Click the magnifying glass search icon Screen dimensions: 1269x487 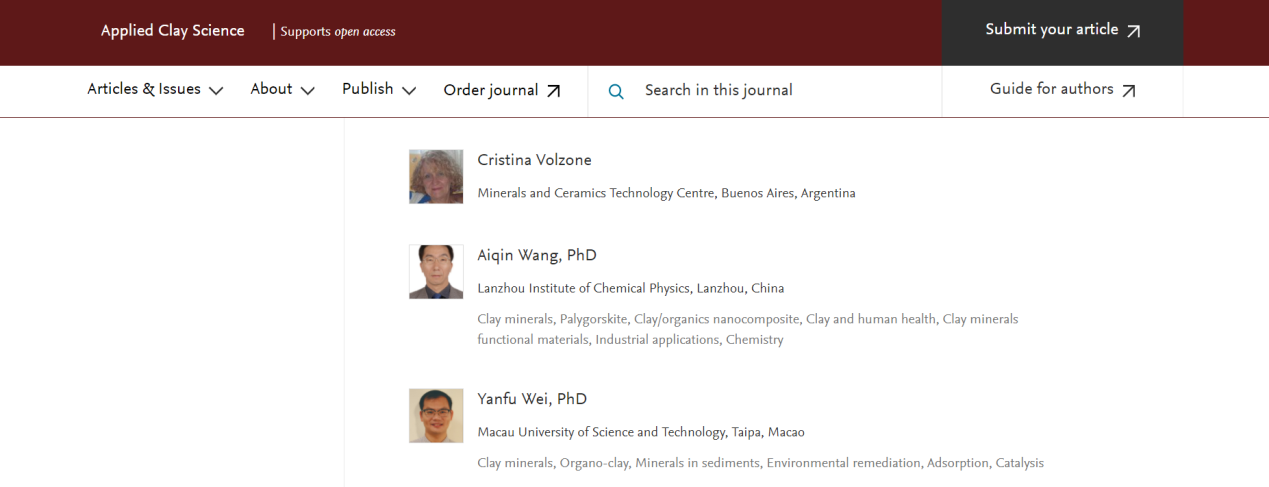click(616, 91)
